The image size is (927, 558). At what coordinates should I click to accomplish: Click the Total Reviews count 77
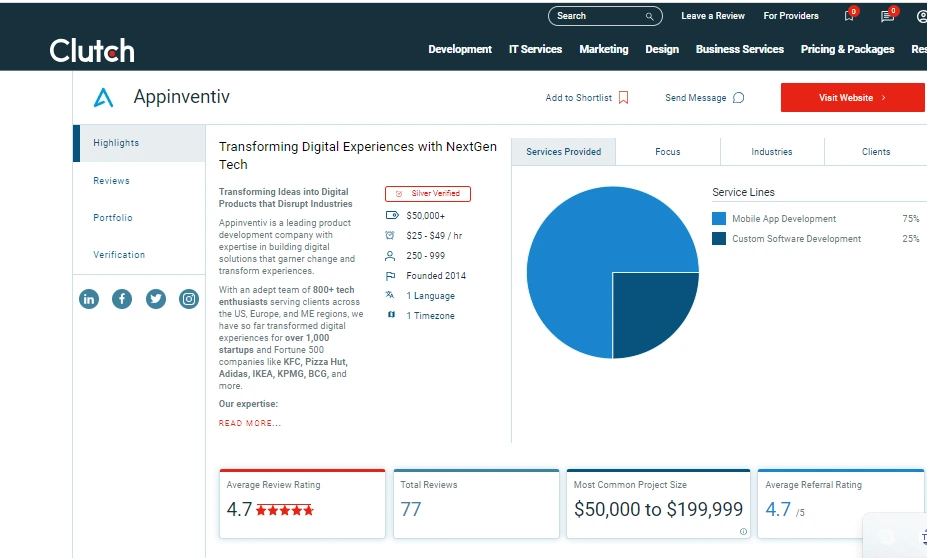pyautogui.click(x=411, y=509)
